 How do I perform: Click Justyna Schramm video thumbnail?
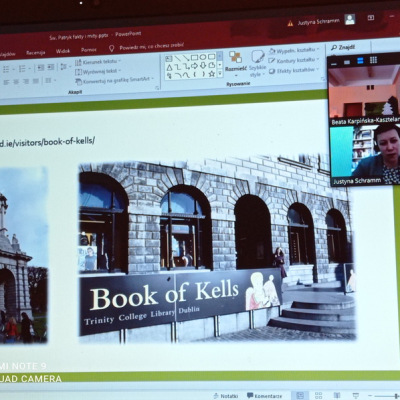pyautogui.click(x=365, y=154)
